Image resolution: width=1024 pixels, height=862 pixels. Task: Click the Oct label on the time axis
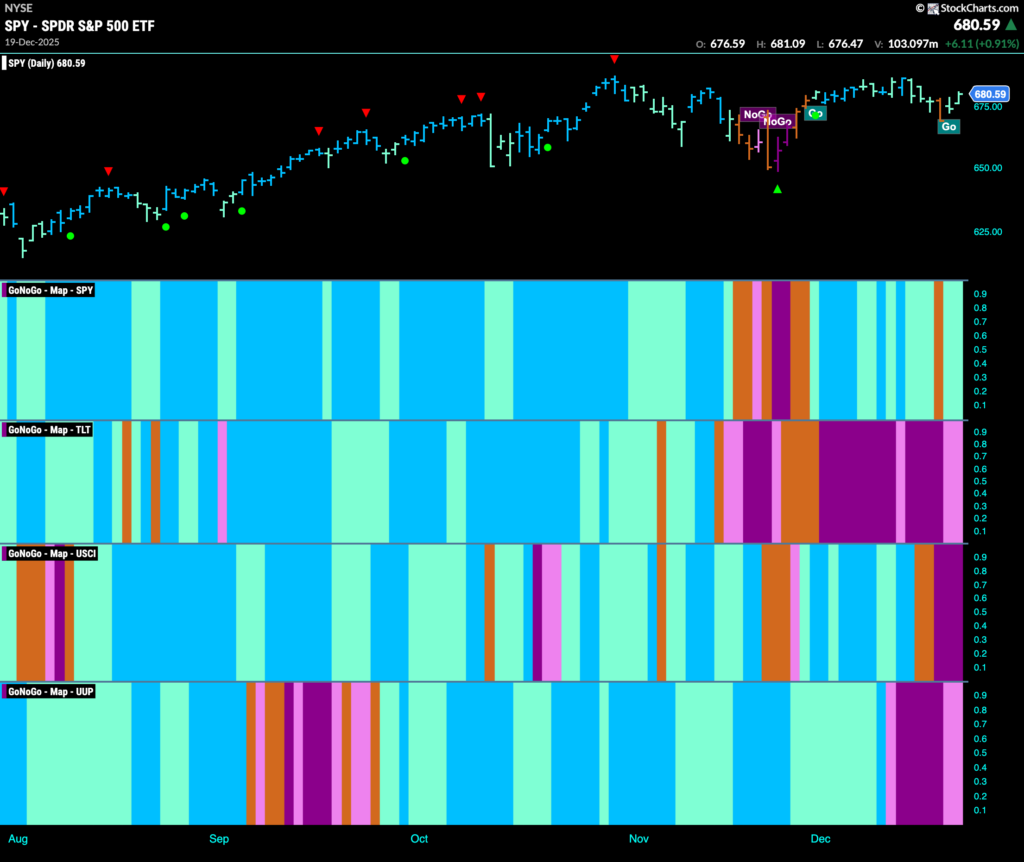[419, 839]
